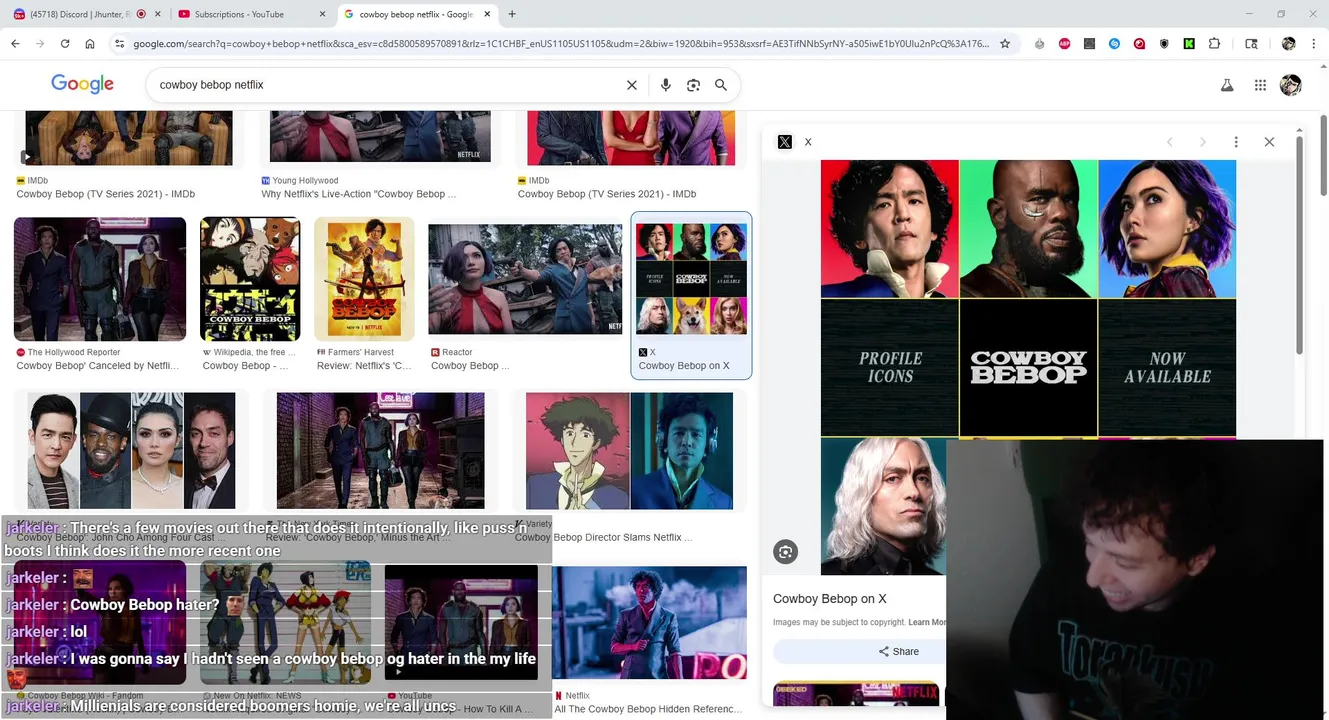Open the Adblock Plus extension
1329x720 pixels.
click(1065, 44)
